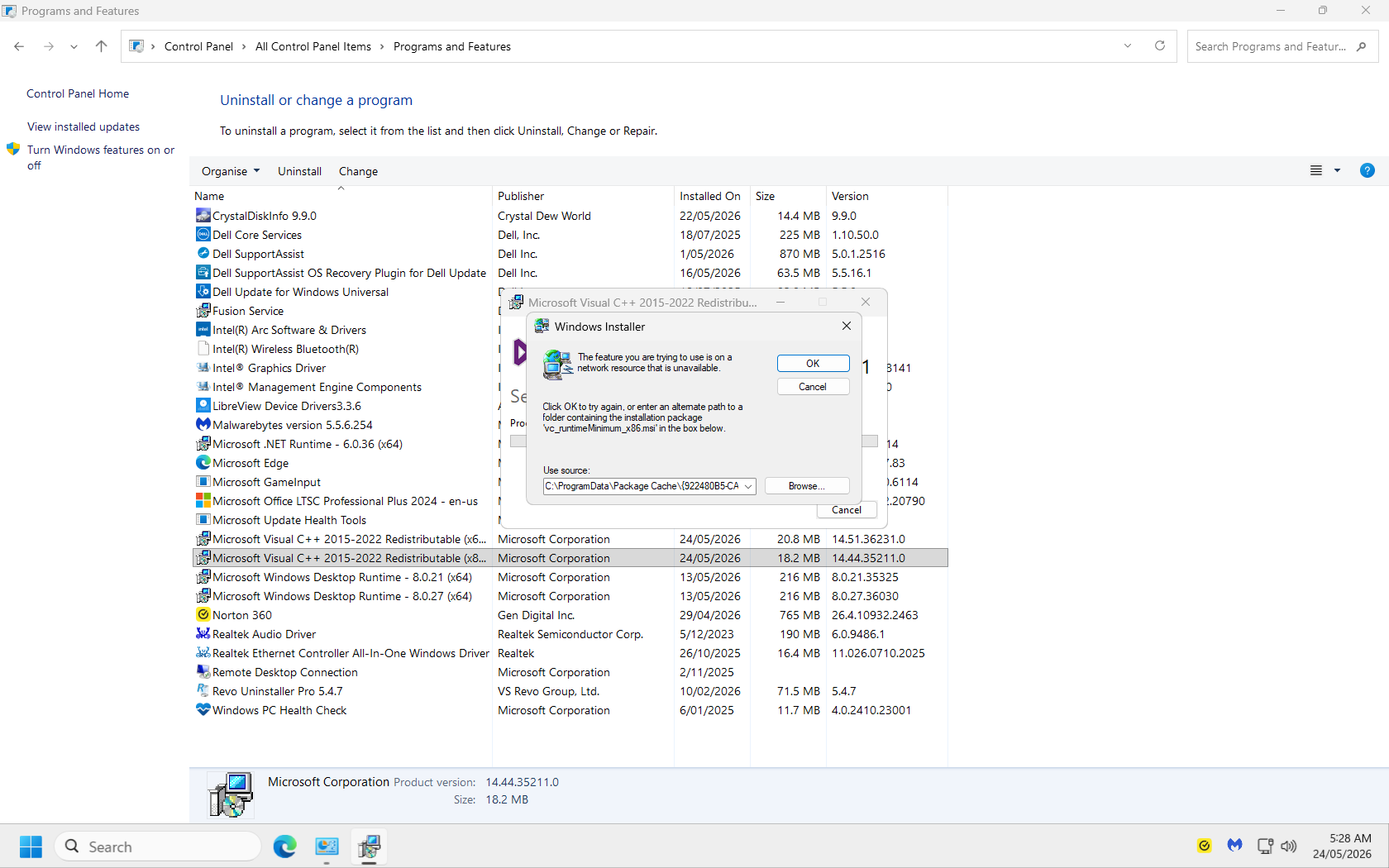
Task: Click the Revo Uninstaller Pro icon
Action: pos(203,690)
